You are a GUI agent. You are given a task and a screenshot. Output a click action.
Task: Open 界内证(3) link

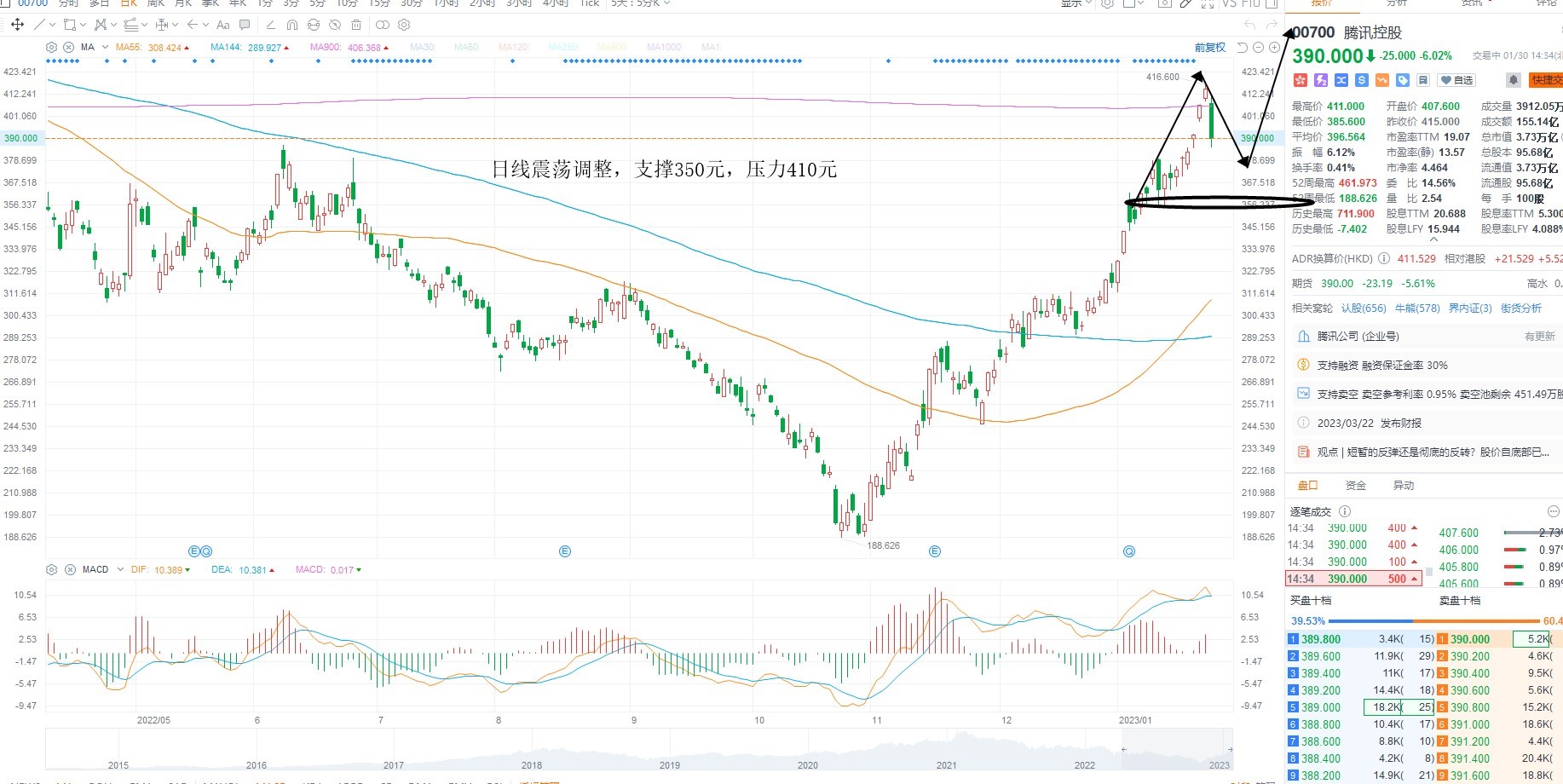click(x=1470, y=308)
